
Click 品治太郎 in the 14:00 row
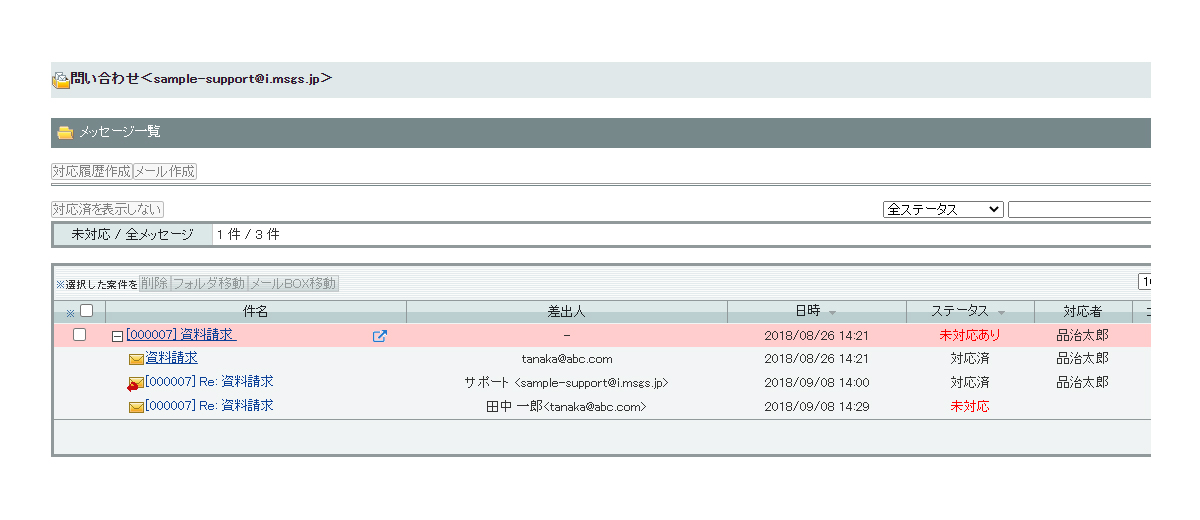[x=1083, y=383]
